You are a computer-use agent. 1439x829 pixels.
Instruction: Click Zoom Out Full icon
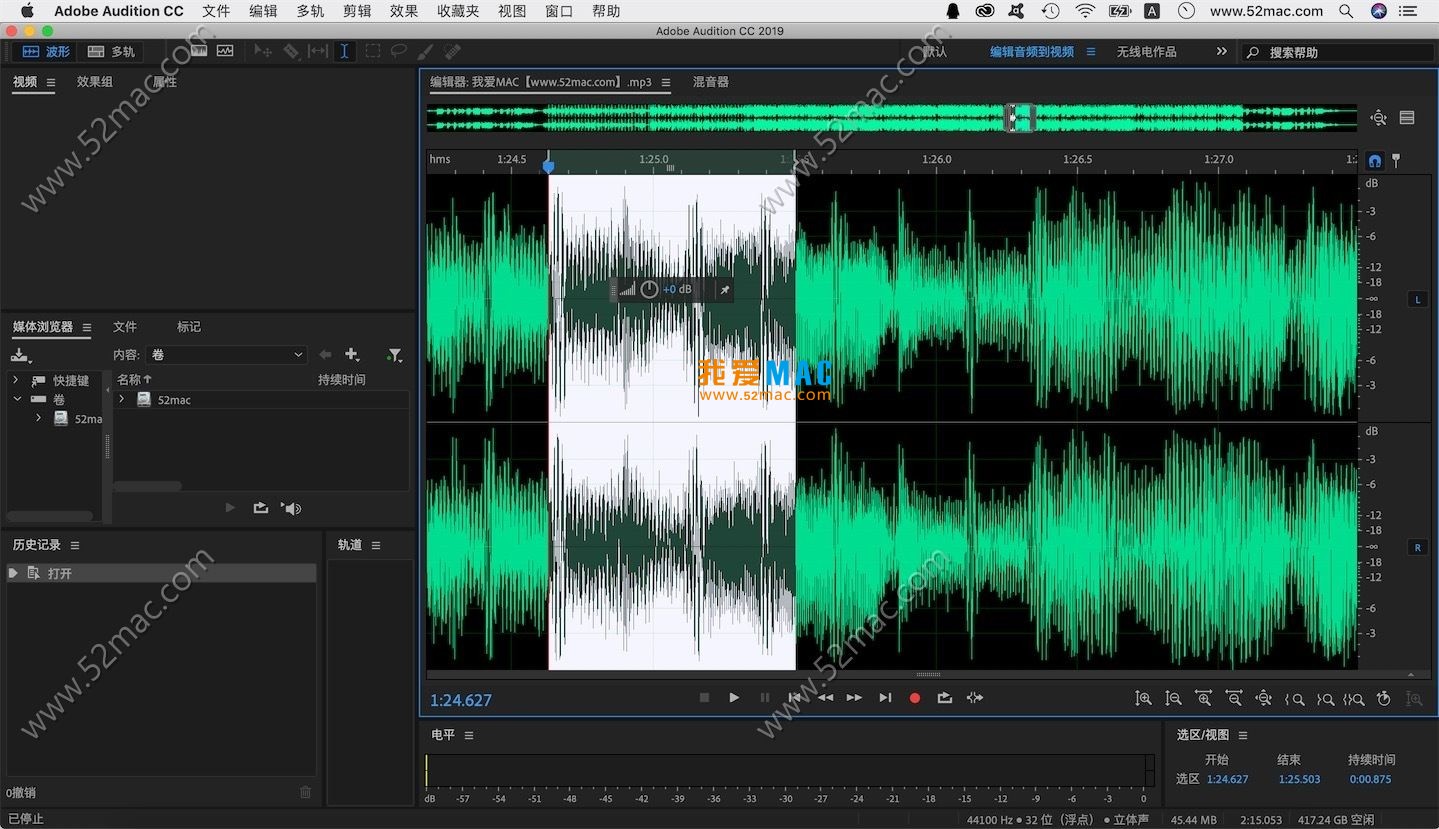point(1264,699)
